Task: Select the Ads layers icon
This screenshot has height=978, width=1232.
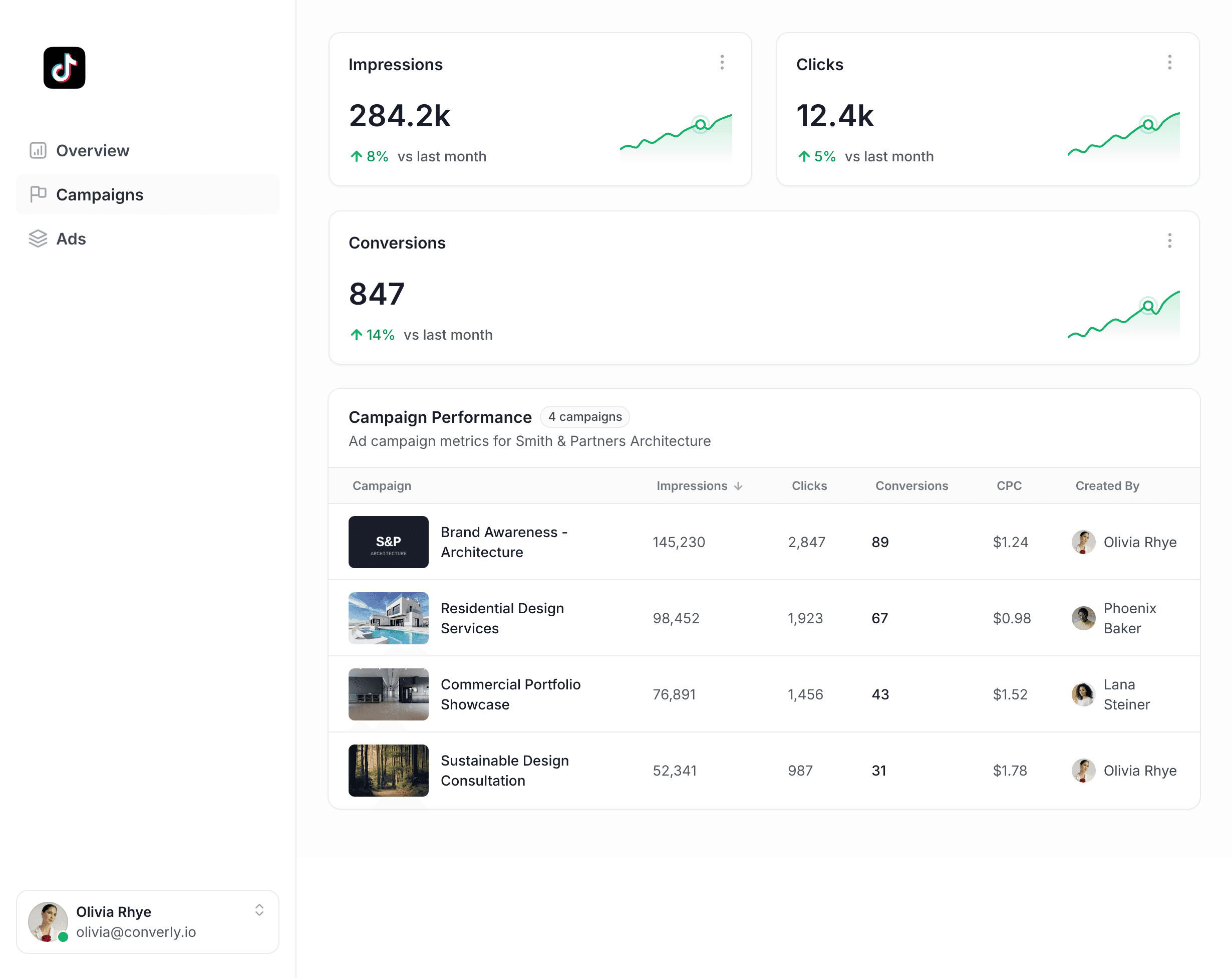Action: pos(38,239)
